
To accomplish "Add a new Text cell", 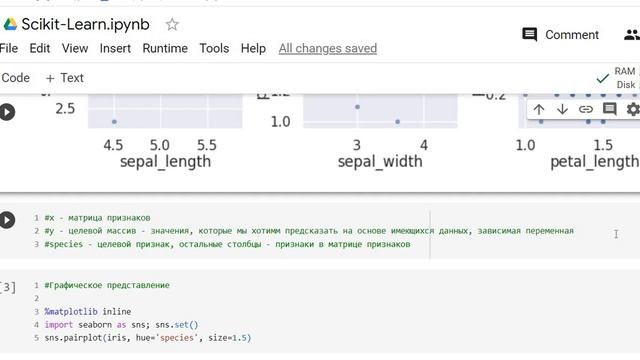I will [x=64, y=78].
